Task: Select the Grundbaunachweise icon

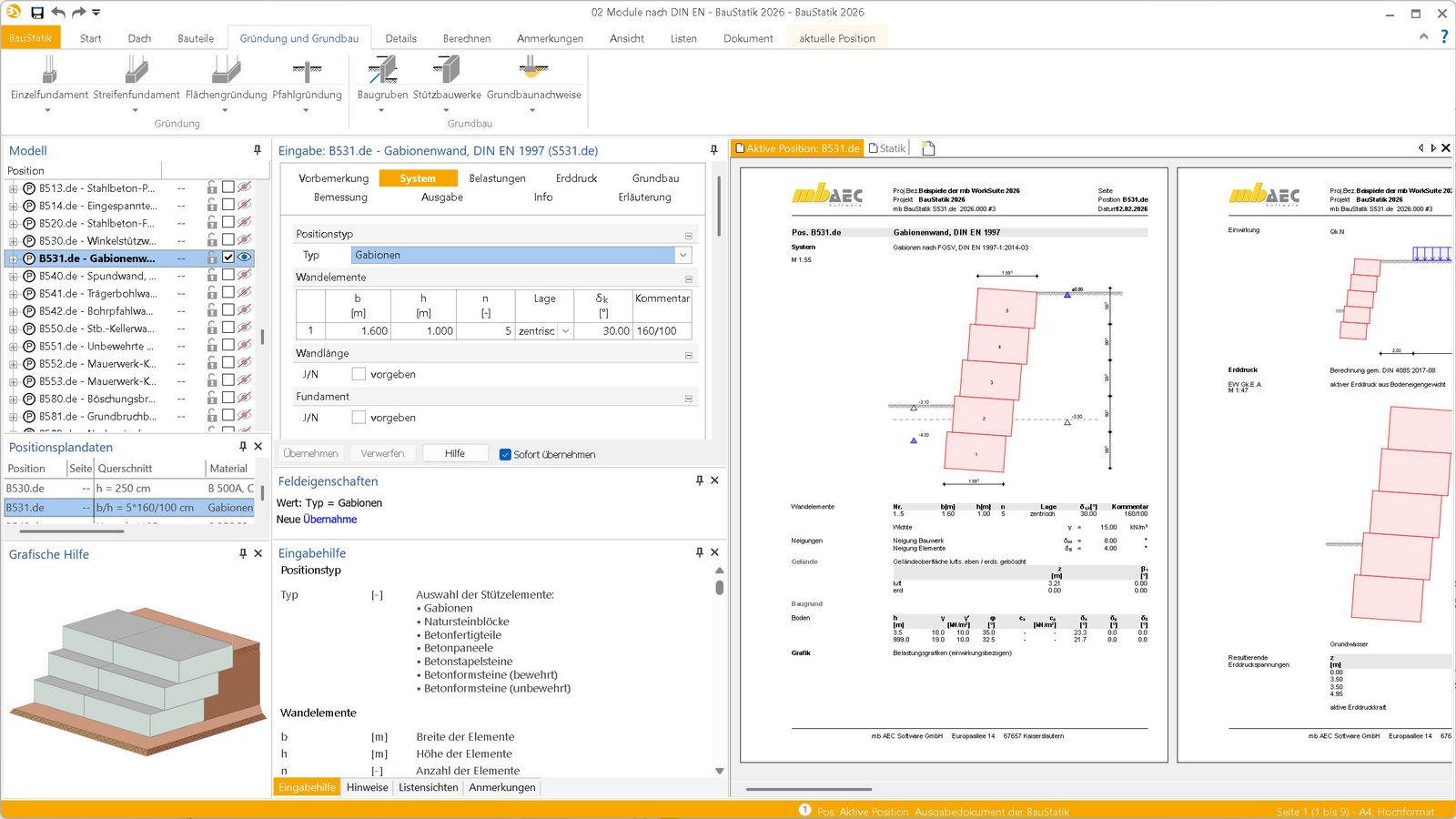Action: click(x=533, y=71)
